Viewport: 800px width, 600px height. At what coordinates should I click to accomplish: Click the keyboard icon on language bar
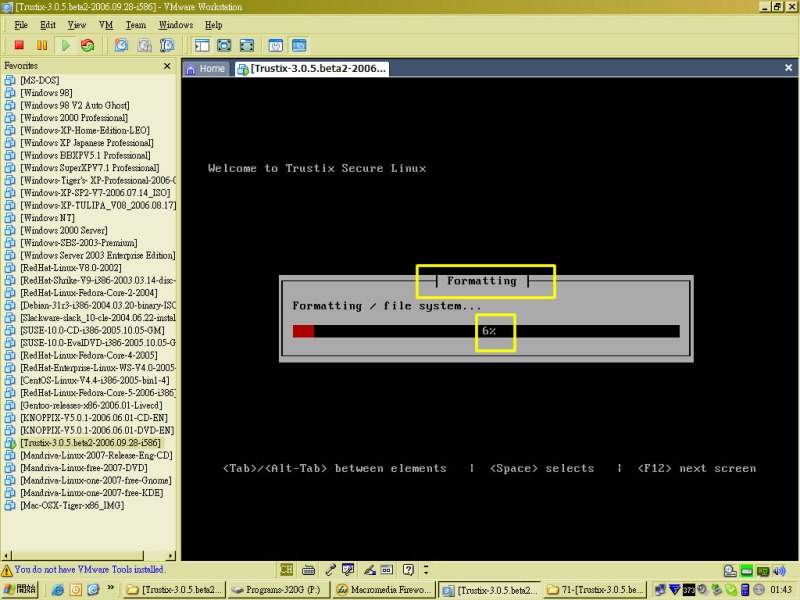coord(308,569)
